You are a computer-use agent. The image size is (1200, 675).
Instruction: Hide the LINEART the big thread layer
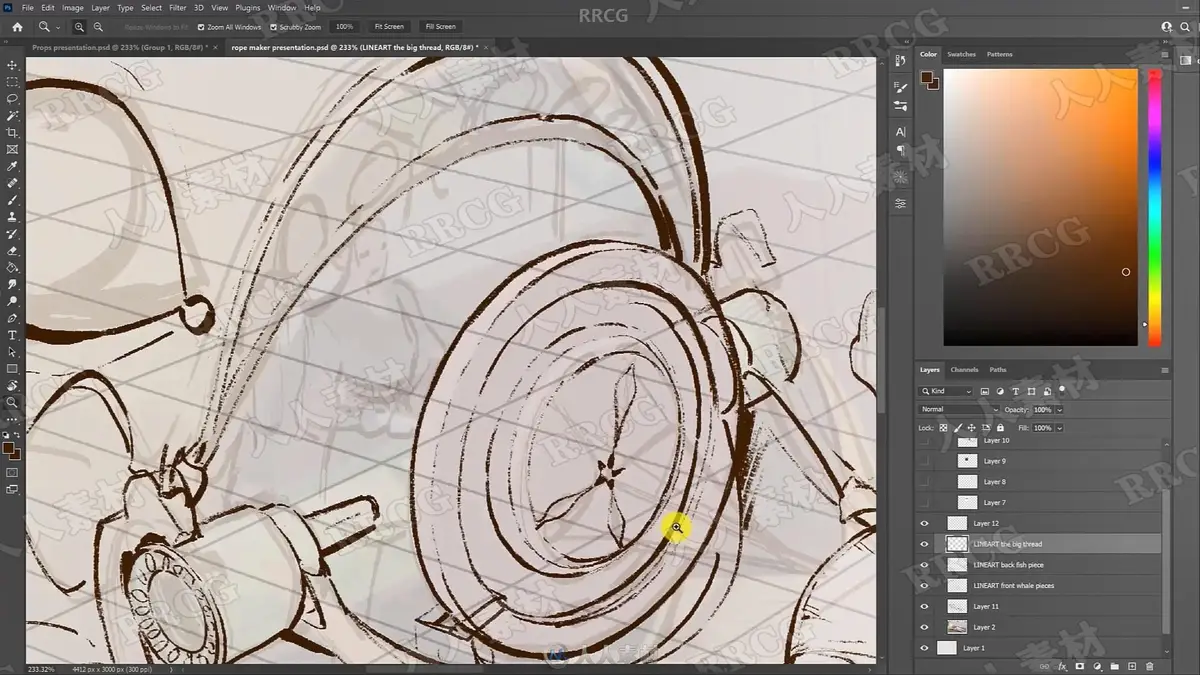pyautogui.click(x=924, y=544)
